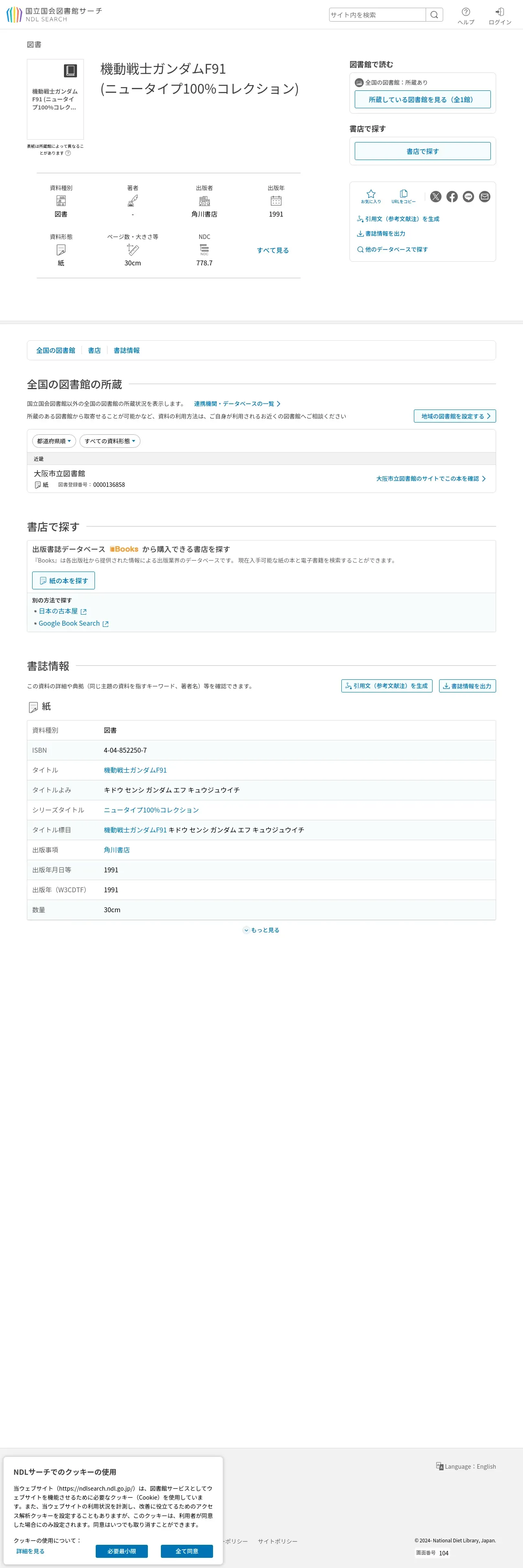This screenshot has height=1568, width=523.
Task: Click the 出版者 building icon
Action: click(204, 201)
